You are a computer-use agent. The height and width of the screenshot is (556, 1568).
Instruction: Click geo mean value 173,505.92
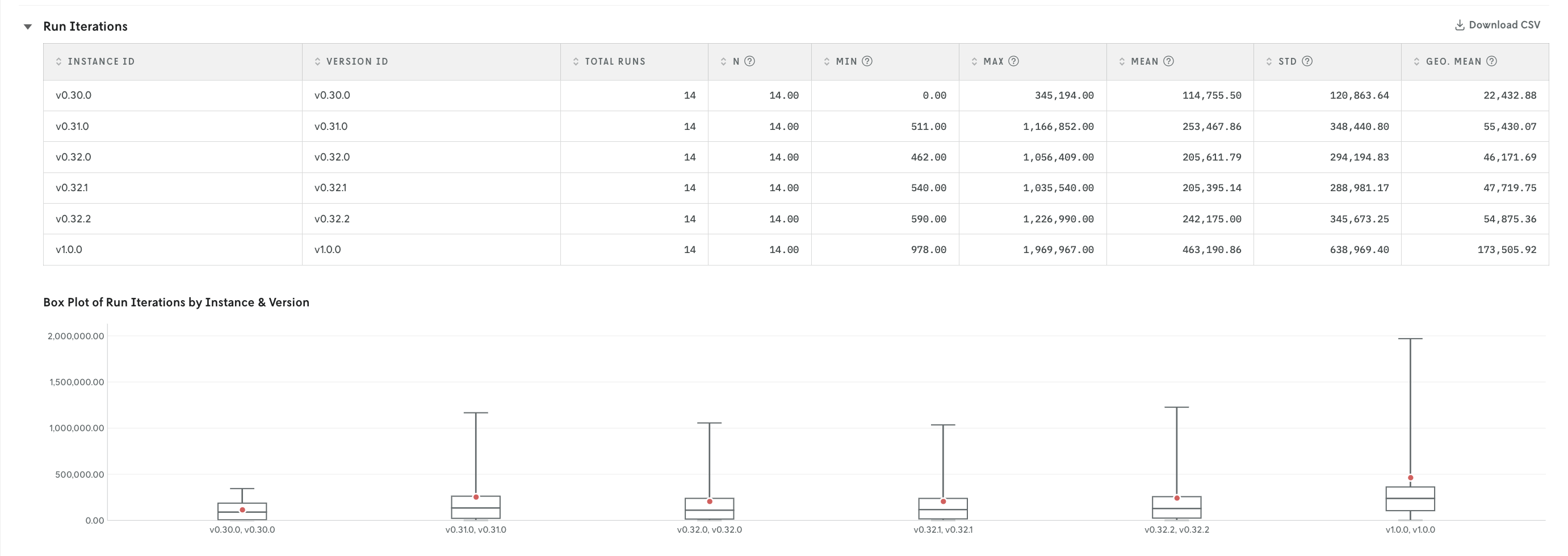pos(1507,250)
